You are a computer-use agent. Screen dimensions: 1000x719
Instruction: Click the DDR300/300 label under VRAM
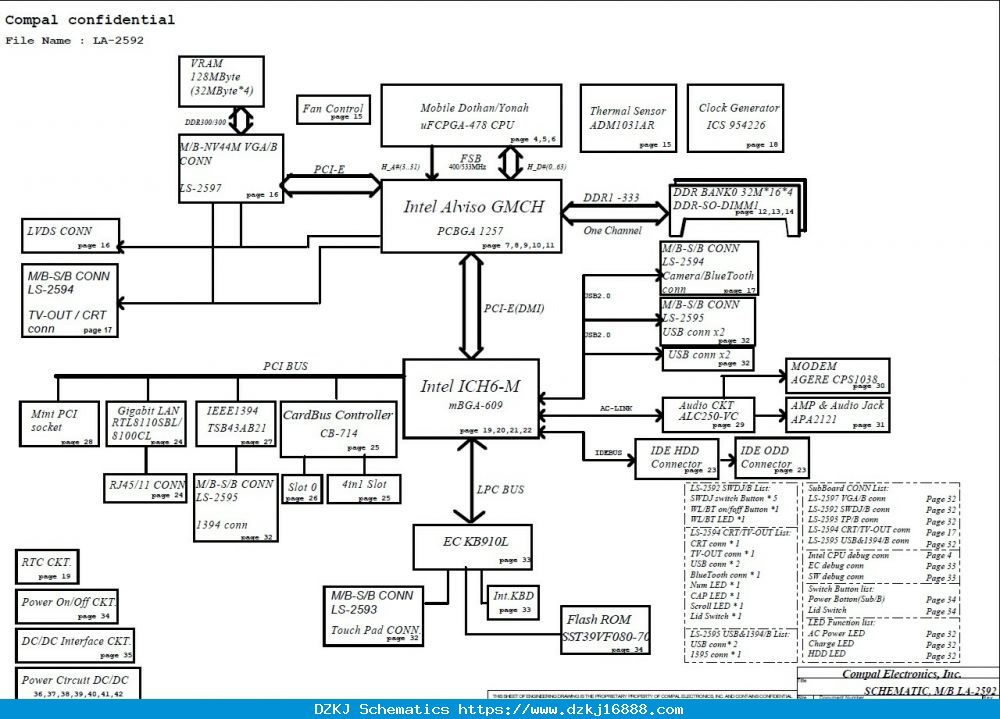pyautogui.click(x=205, y=122)
